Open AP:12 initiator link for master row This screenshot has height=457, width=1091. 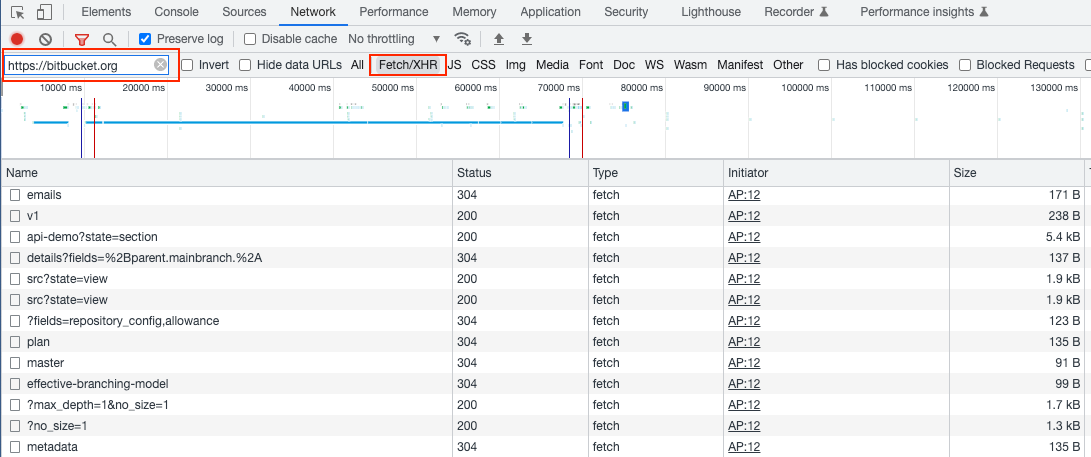[744, 362]
